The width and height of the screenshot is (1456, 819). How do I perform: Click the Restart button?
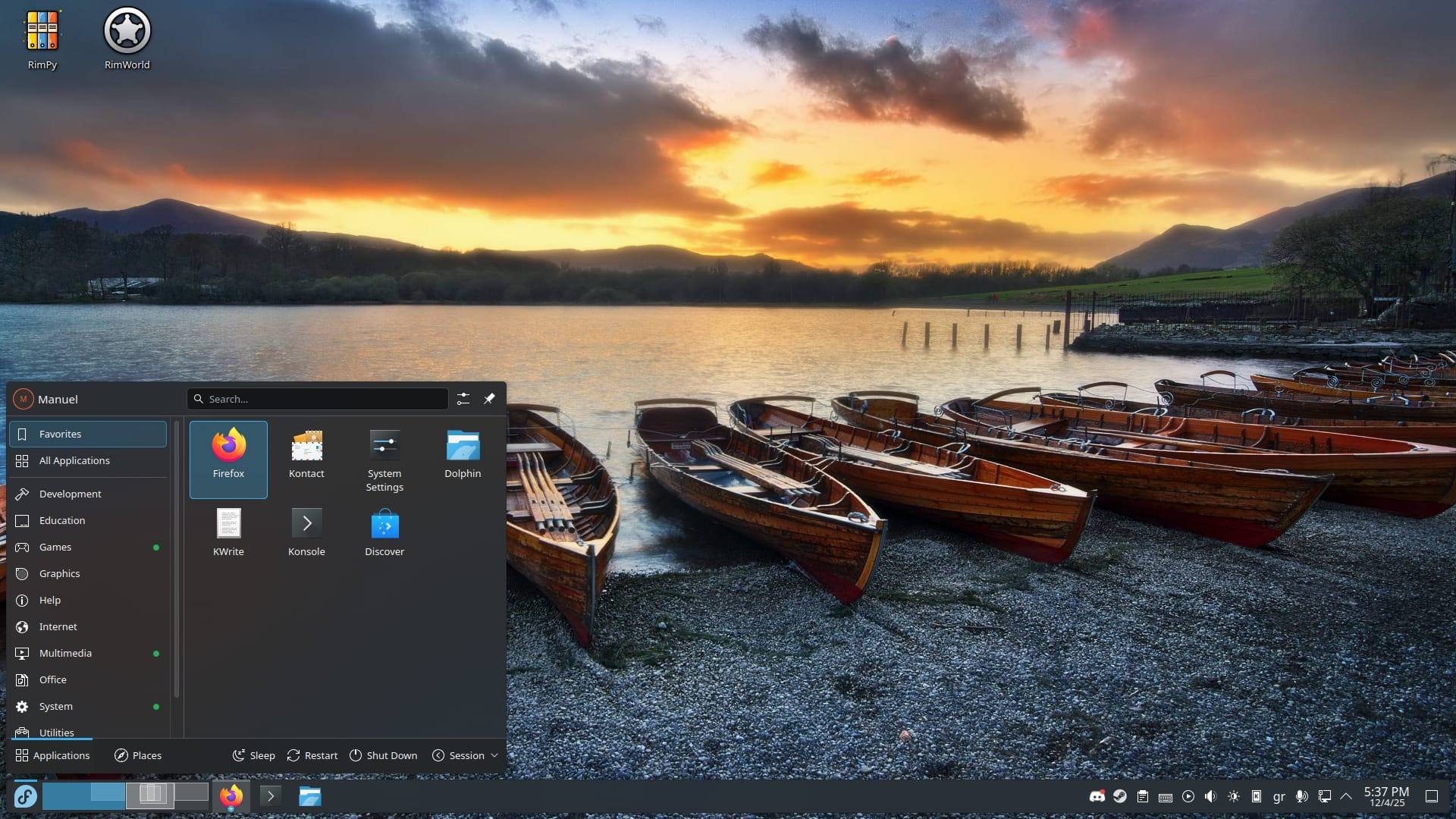point(312,755)
